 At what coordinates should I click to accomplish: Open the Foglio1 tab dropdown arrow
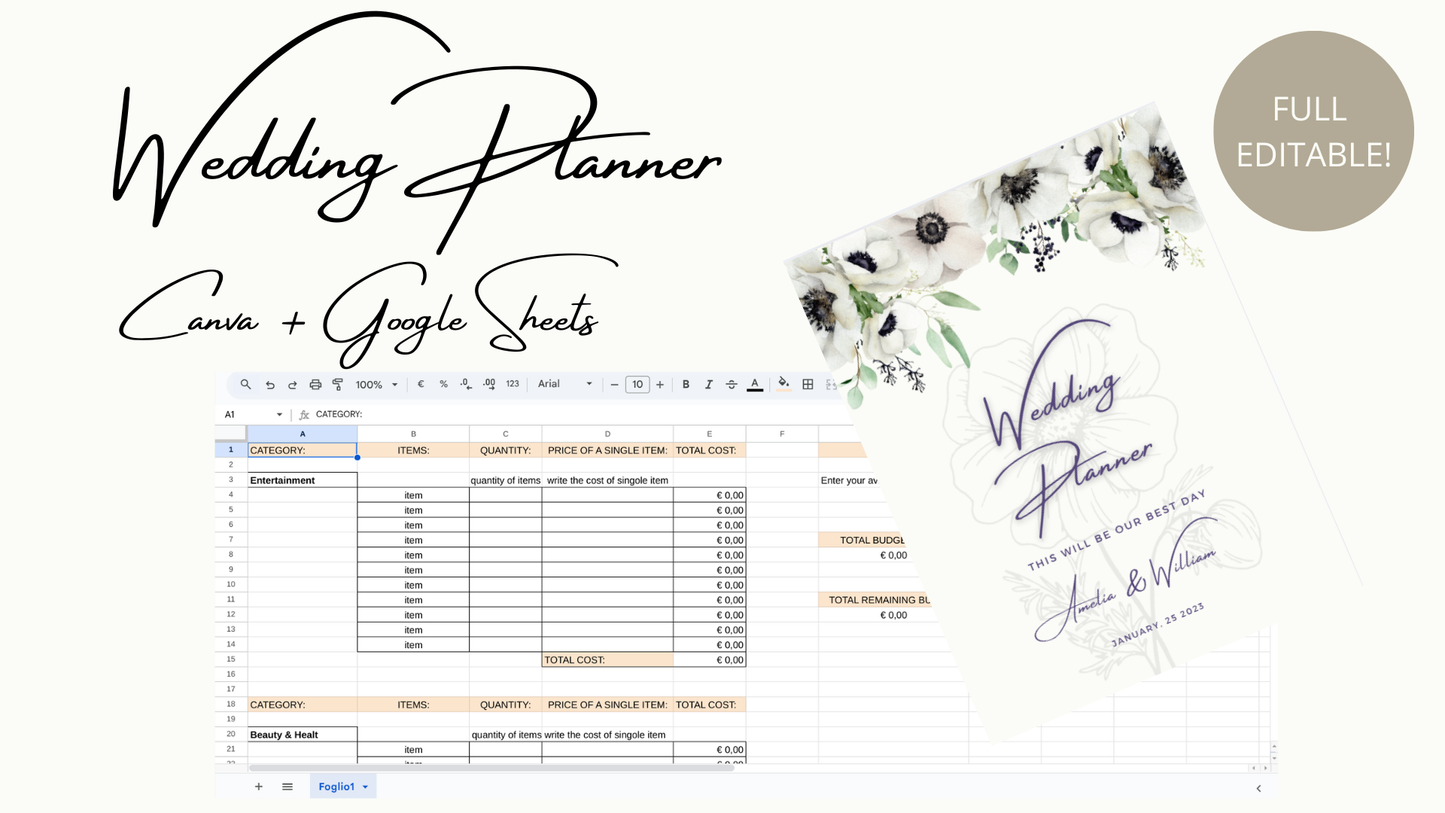[x=365, y=788]
